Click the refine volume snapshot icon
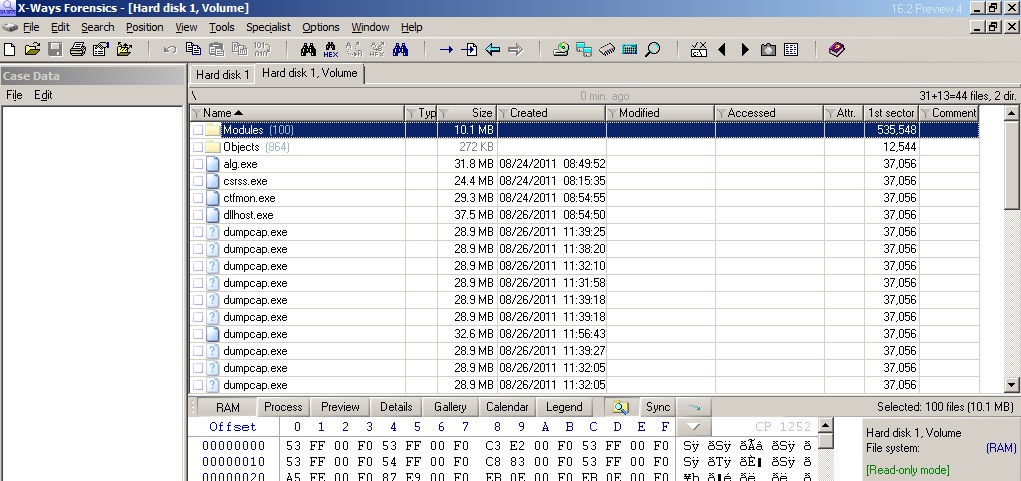 (699, 49)
